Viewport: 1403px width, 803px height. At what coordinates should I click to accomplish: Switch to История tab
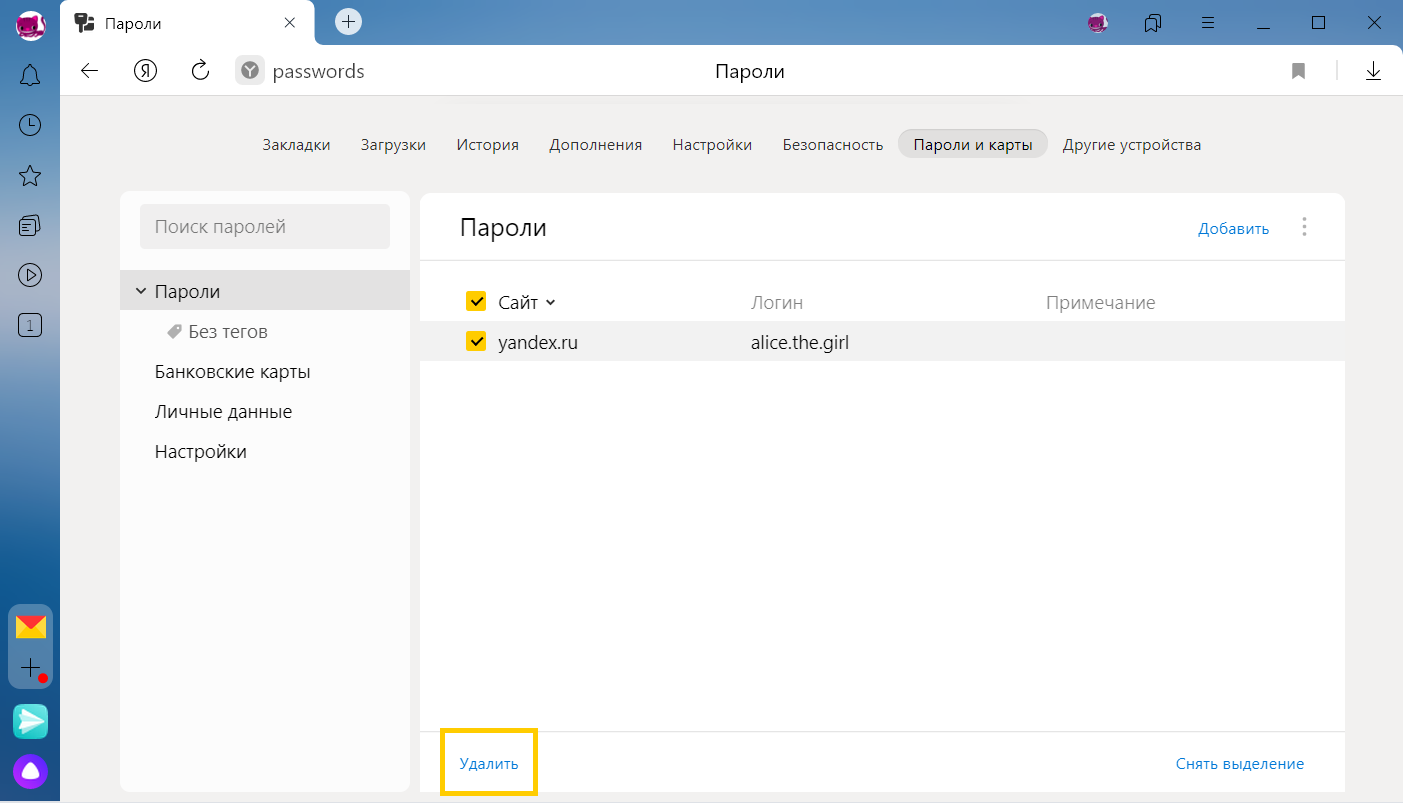(x=488, y=144)
